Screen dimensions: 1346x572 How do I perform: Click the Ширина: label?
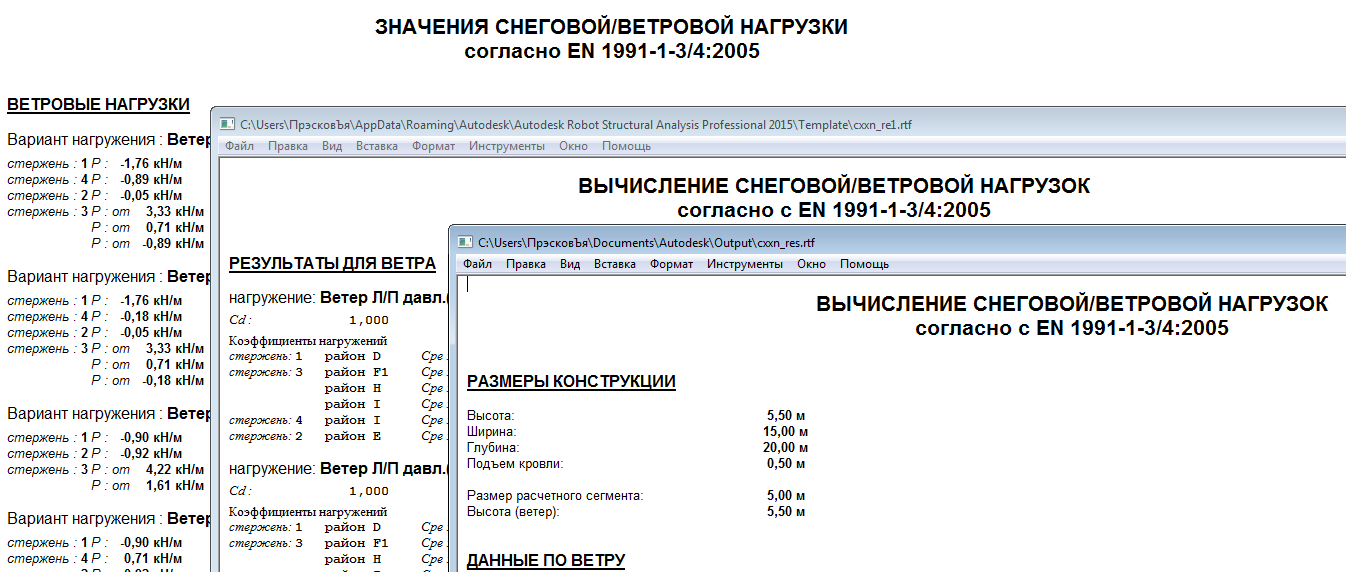pyautogui.click(x=492, y=432)
